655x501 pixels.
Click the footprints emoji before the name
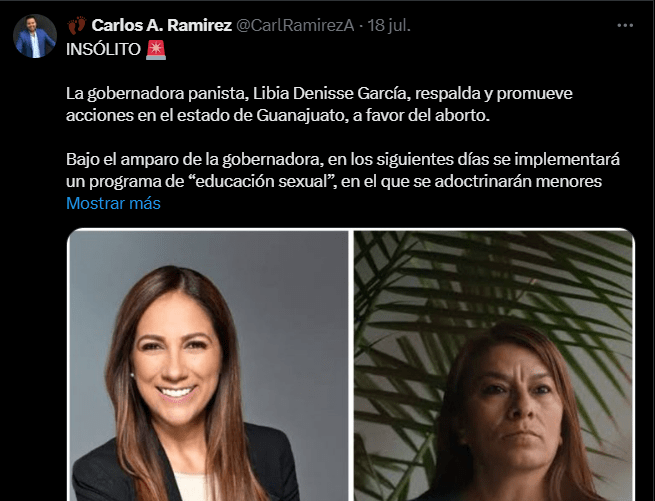(x=77, y=25)
